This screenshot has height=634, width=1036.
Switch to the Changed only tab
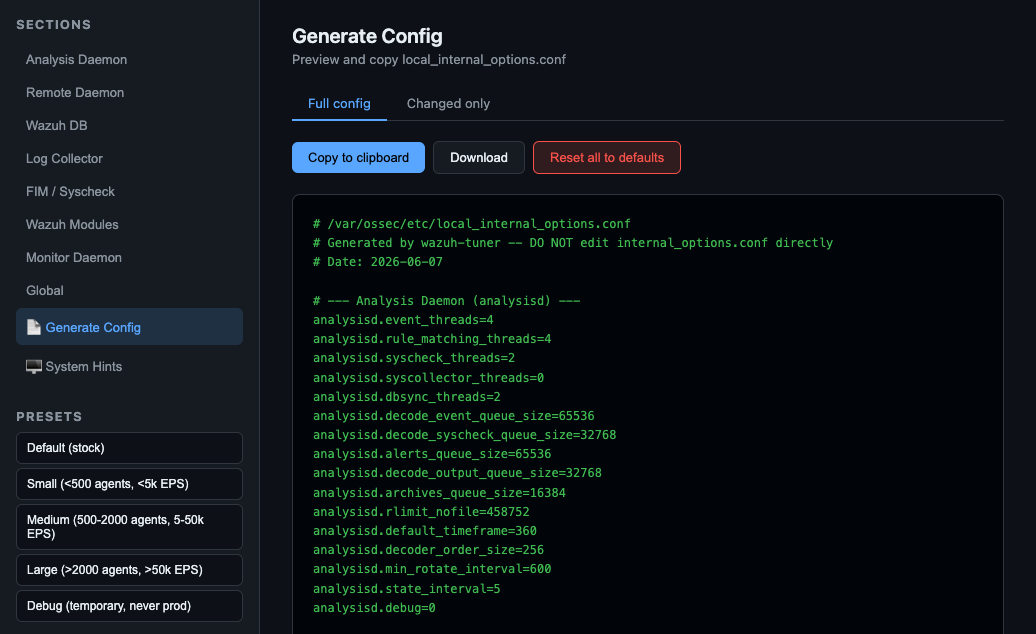click(x=448, y=104)
